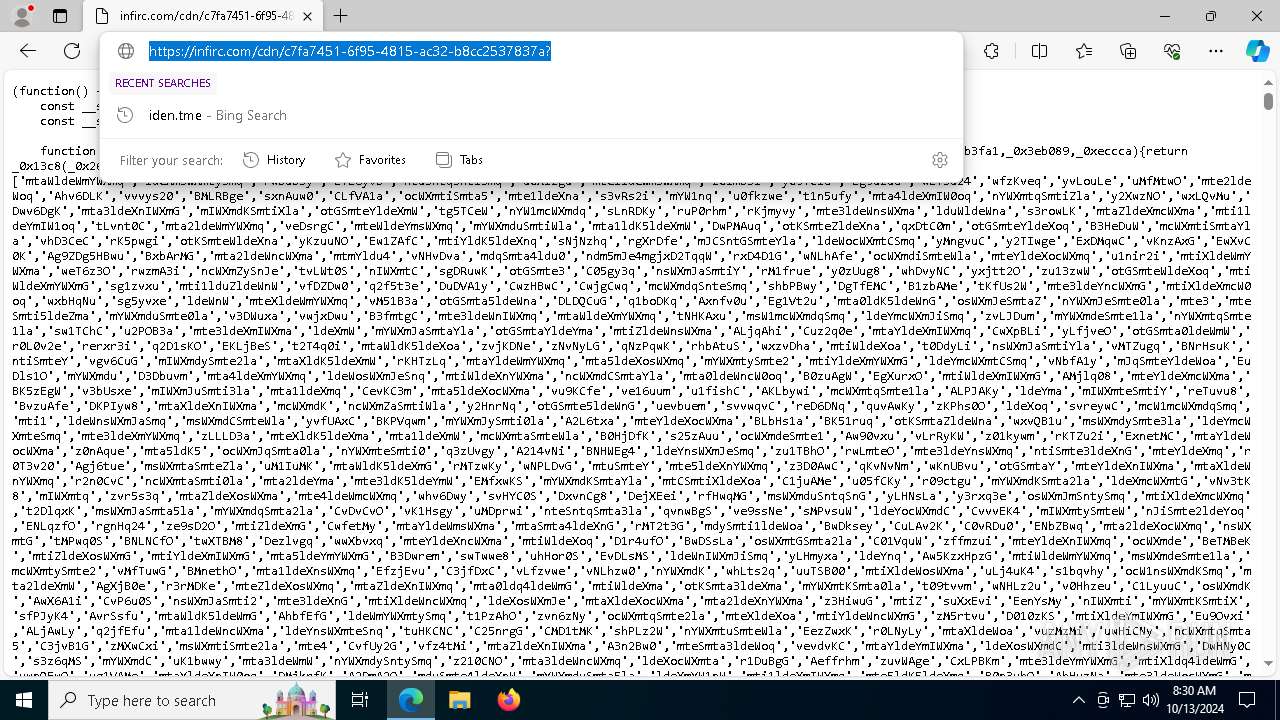Image resolution: width=1280 pixels, height=720 pixels.
Task: Open Settings and more menu
Action: pyautogui.click(x=1216, y=51)
